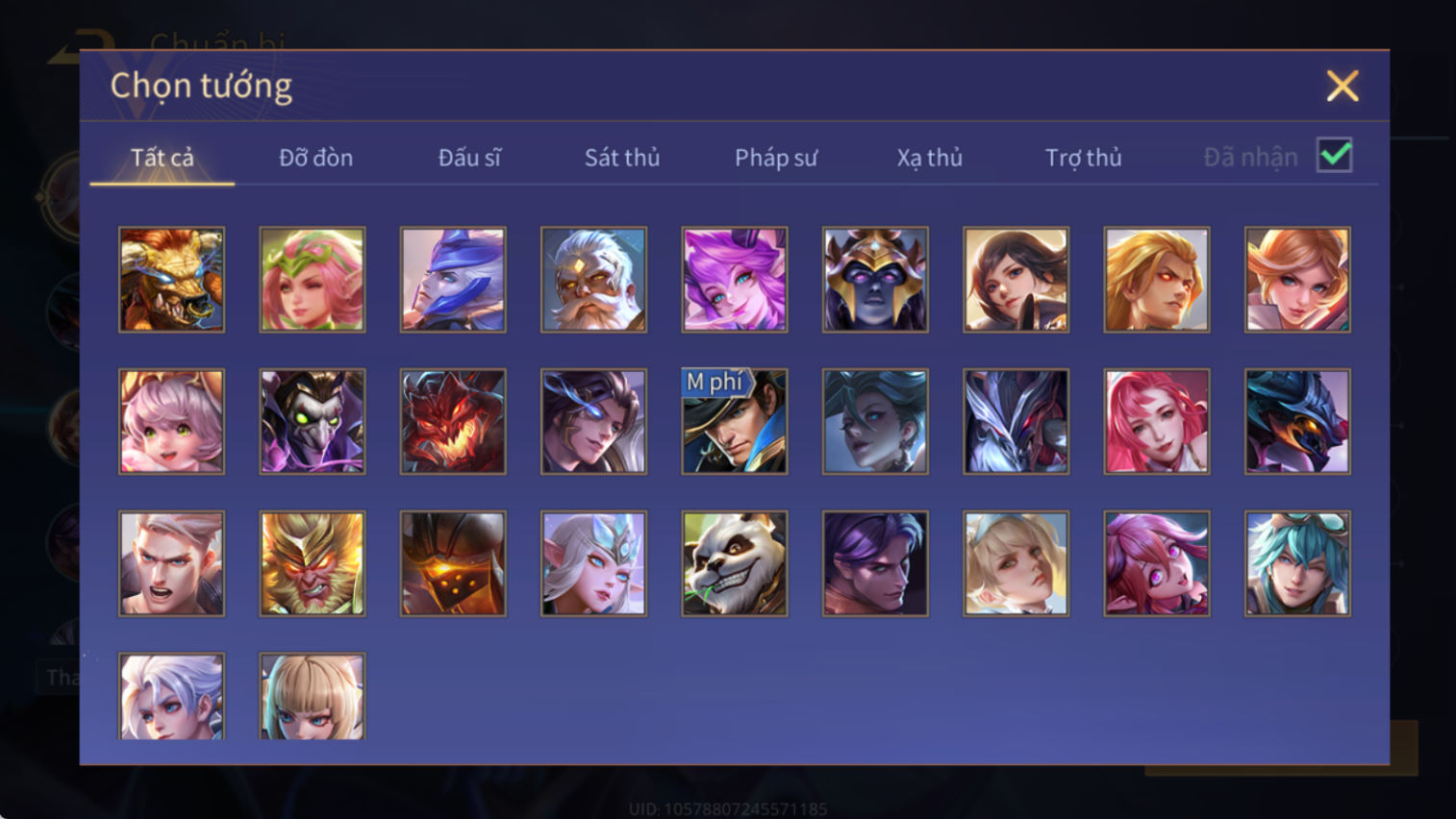Select the teal-haired hero with goggles
The height and width of the screenshot is (819, 1456).
[x=1297, y=563]
